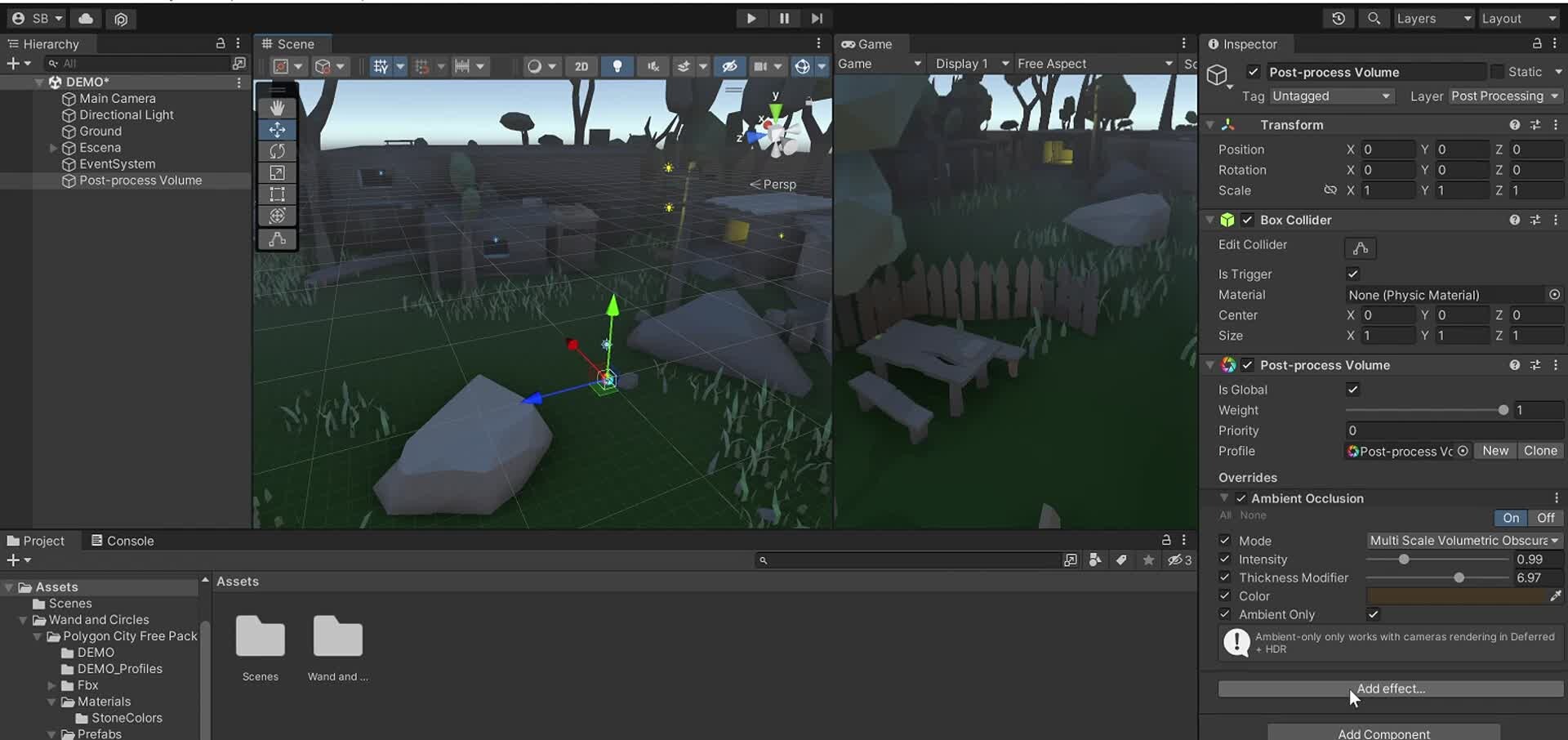Viewport: 1568px width, 740px height.
Task: Click the Add effect button
Action: point(1391,689)
